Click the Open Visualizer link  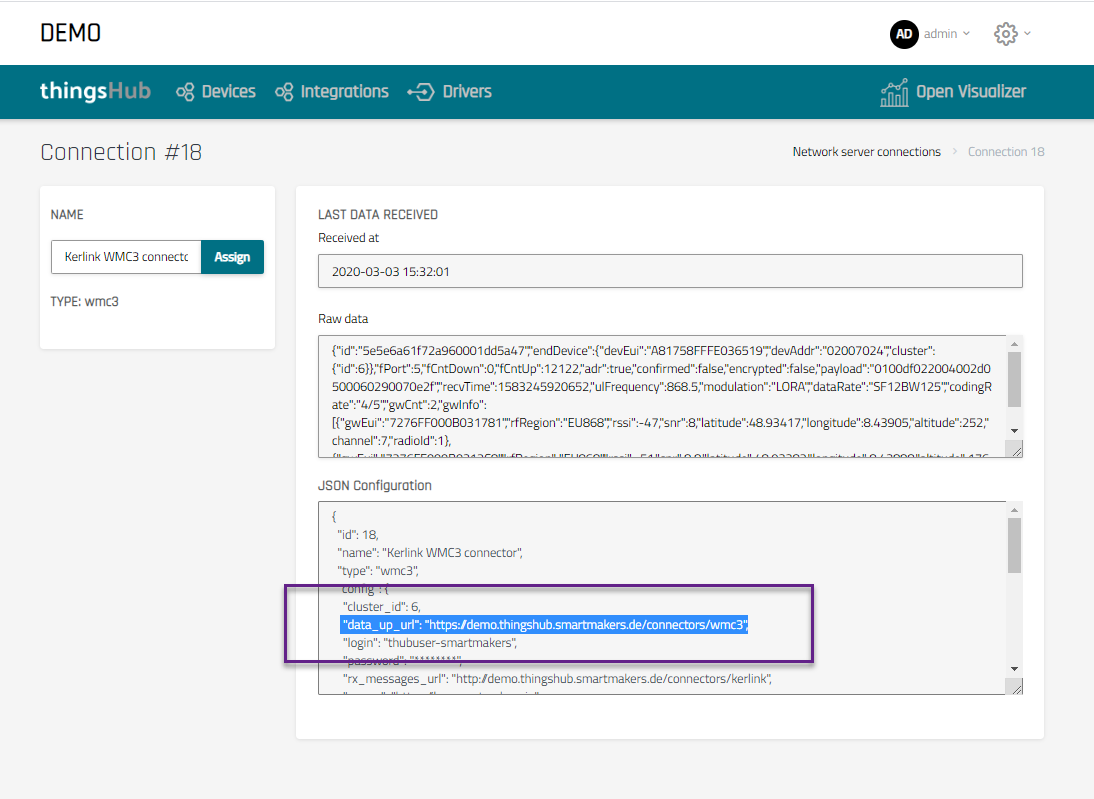(970, 92)
